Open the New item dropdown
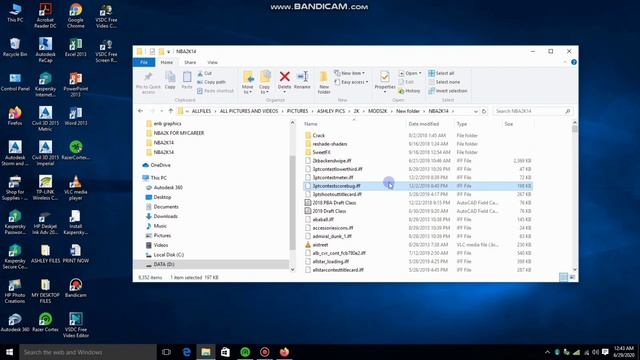 349,73
